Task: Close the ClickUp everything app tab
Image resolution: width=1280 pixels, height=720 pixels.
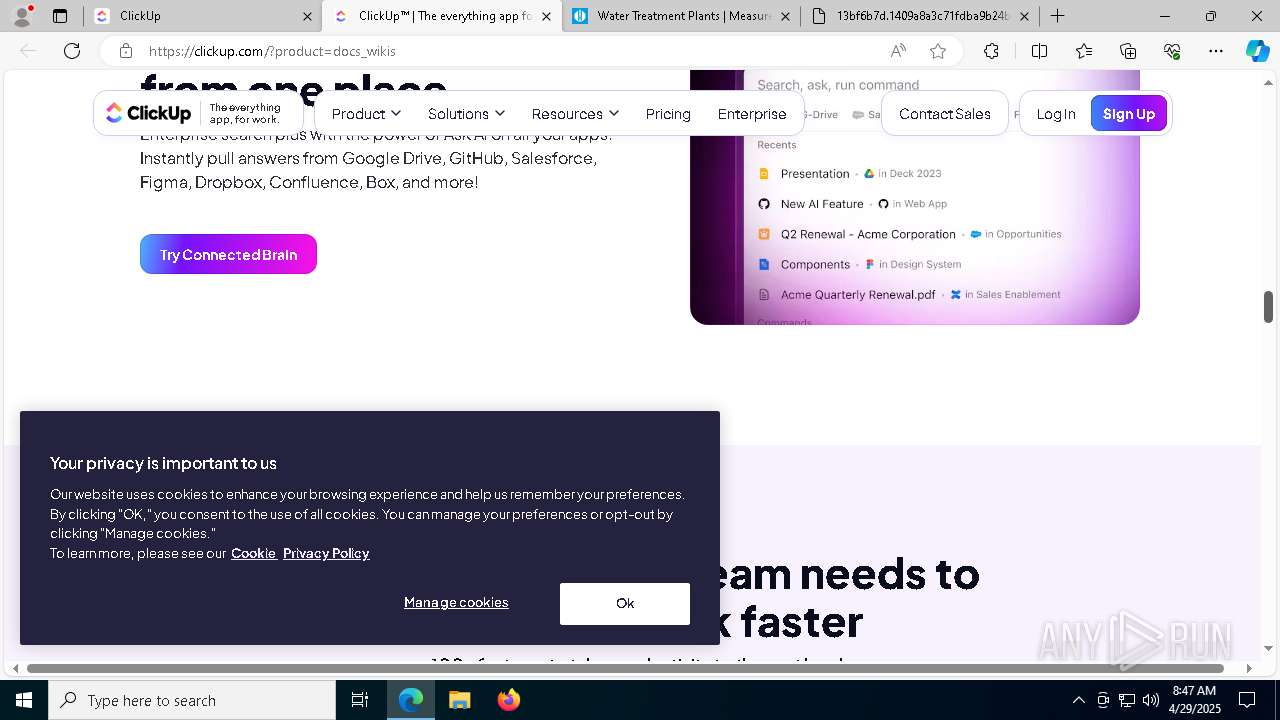Action: click(x=546, y=16)
